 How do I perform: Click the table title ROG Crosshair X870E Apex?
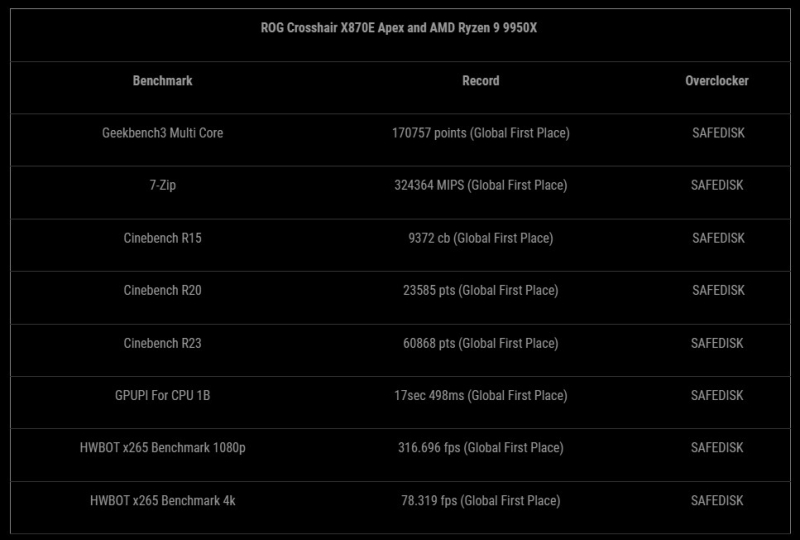(x=401, y=28)
